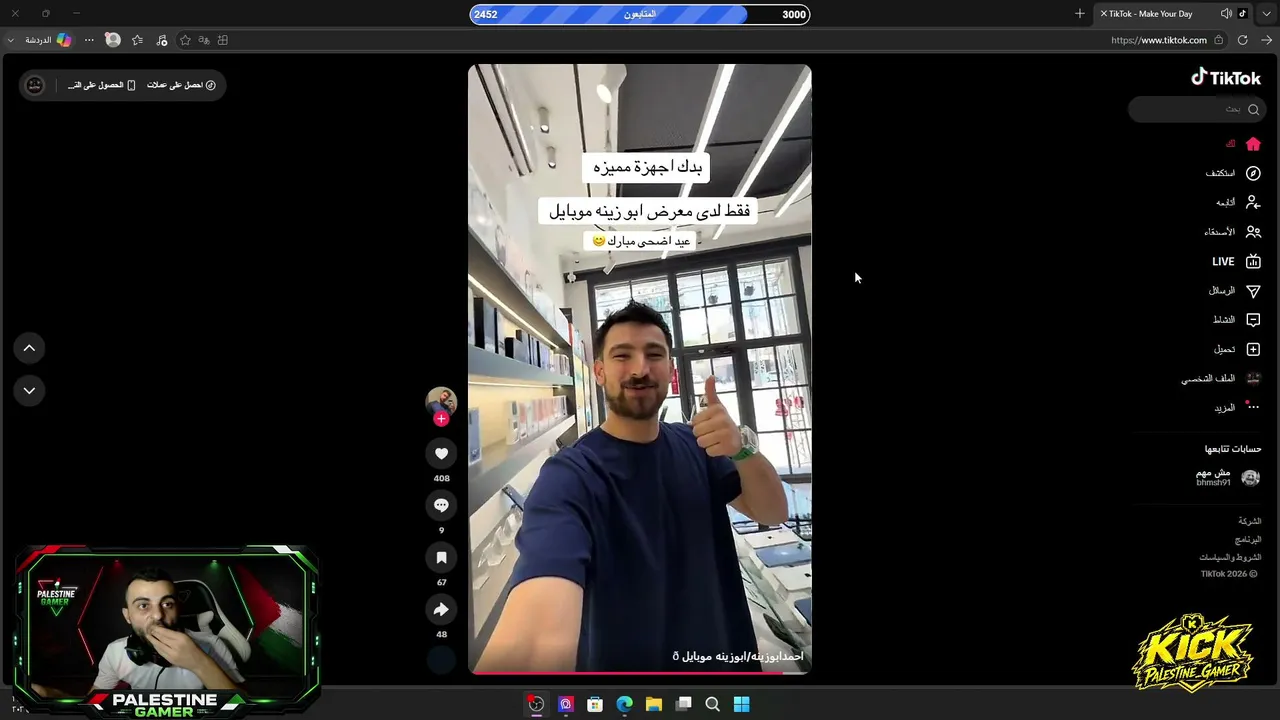Open Explore (استكشف) in the sidebar
The width and height of the screenshot is (1280, 720).
tap(1233, 173)
